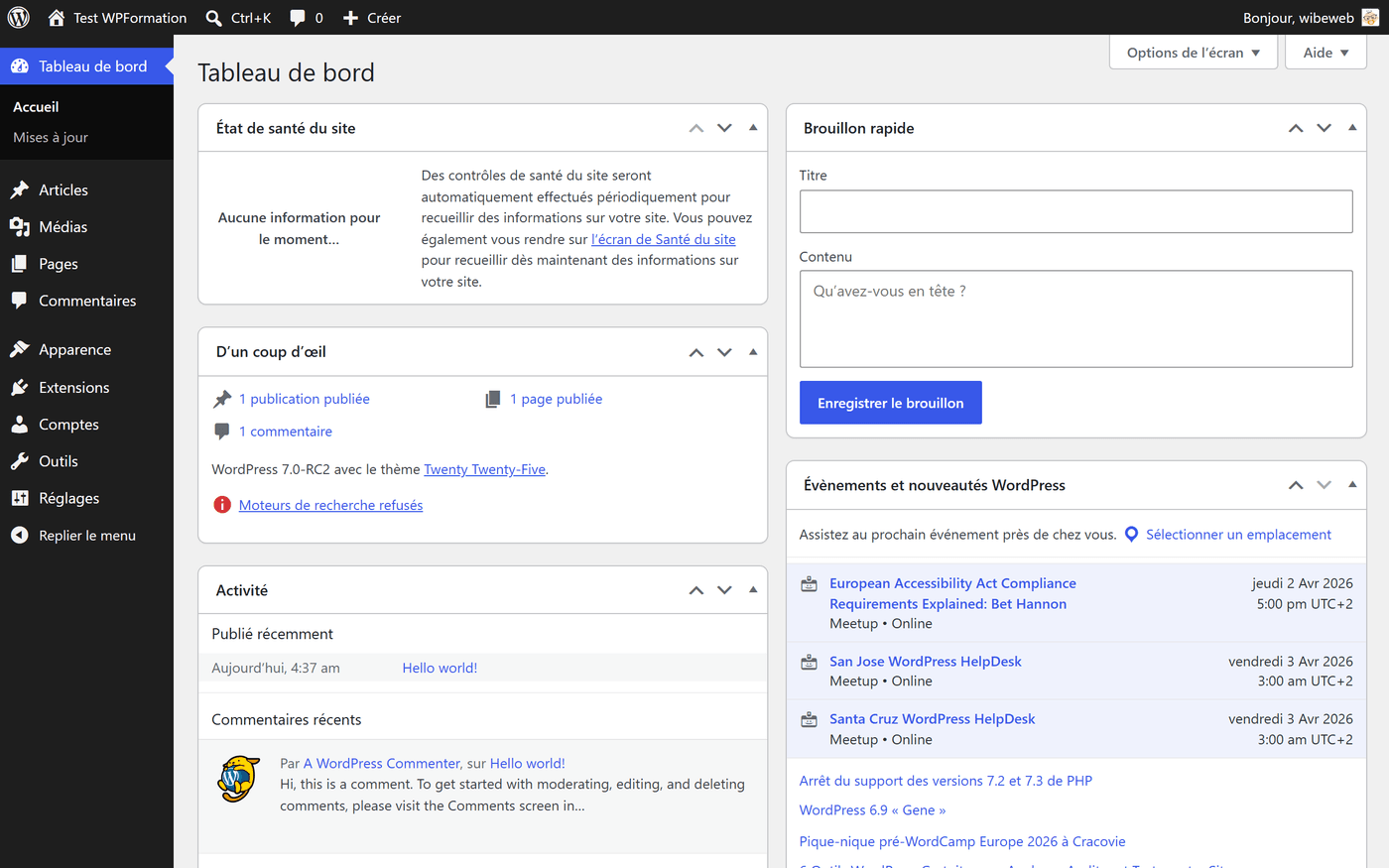Click the Titre input field
Screen dimensions: 1389x868
1075,211
